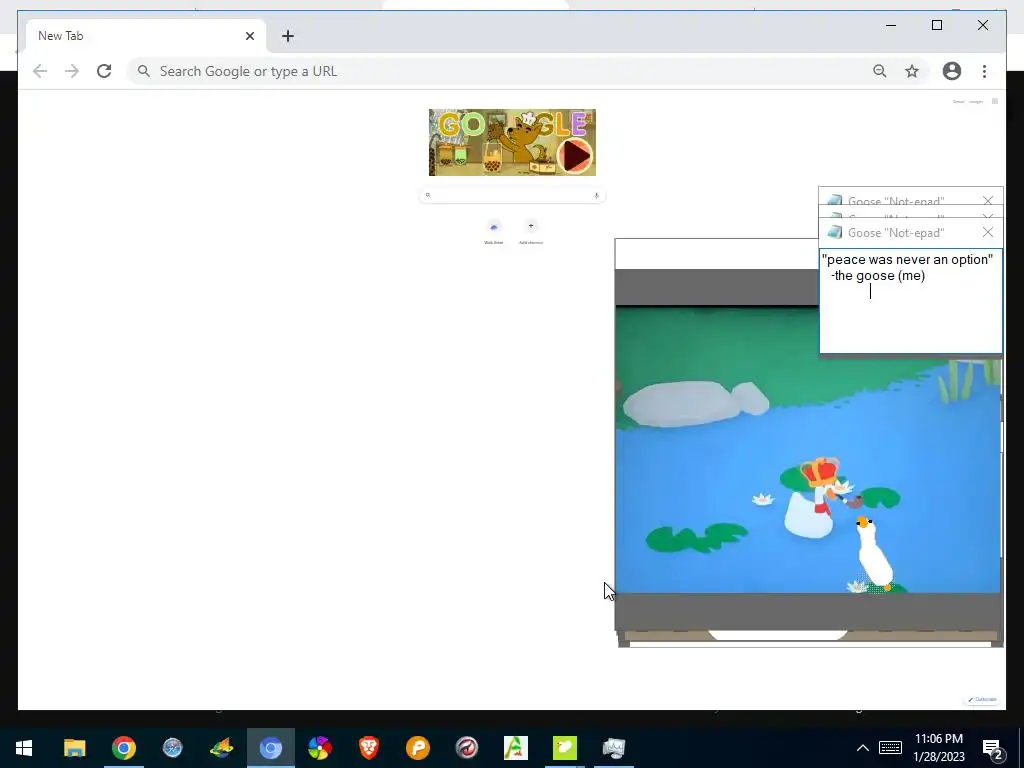Minimize the Chrome window
Image resolution: width=1024 pixels, height=768 pixels.
point(891,25)
